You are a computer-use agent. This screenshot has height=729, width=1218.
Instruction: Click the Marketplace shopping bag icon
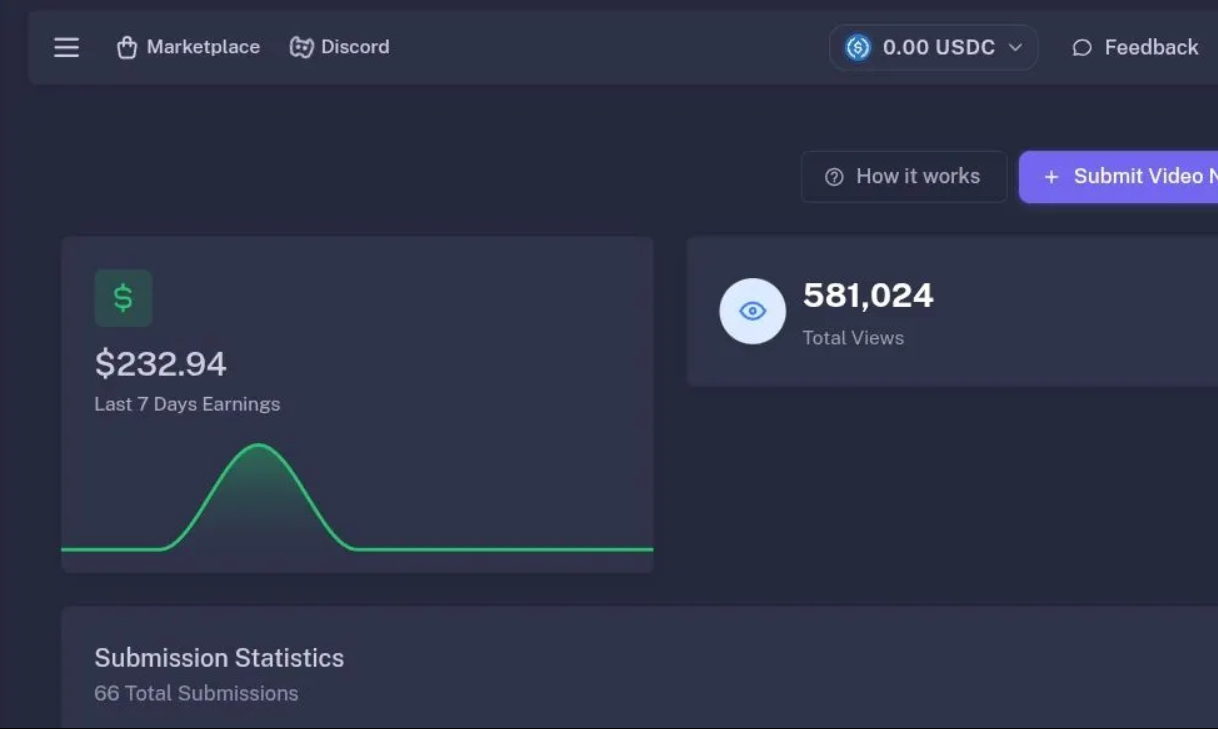(126, 46)
